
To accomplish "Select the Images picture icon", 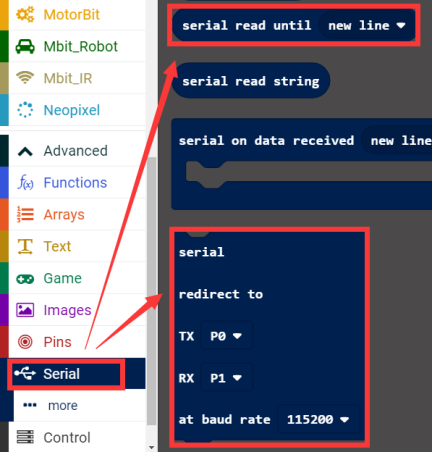I will [25, 310].
